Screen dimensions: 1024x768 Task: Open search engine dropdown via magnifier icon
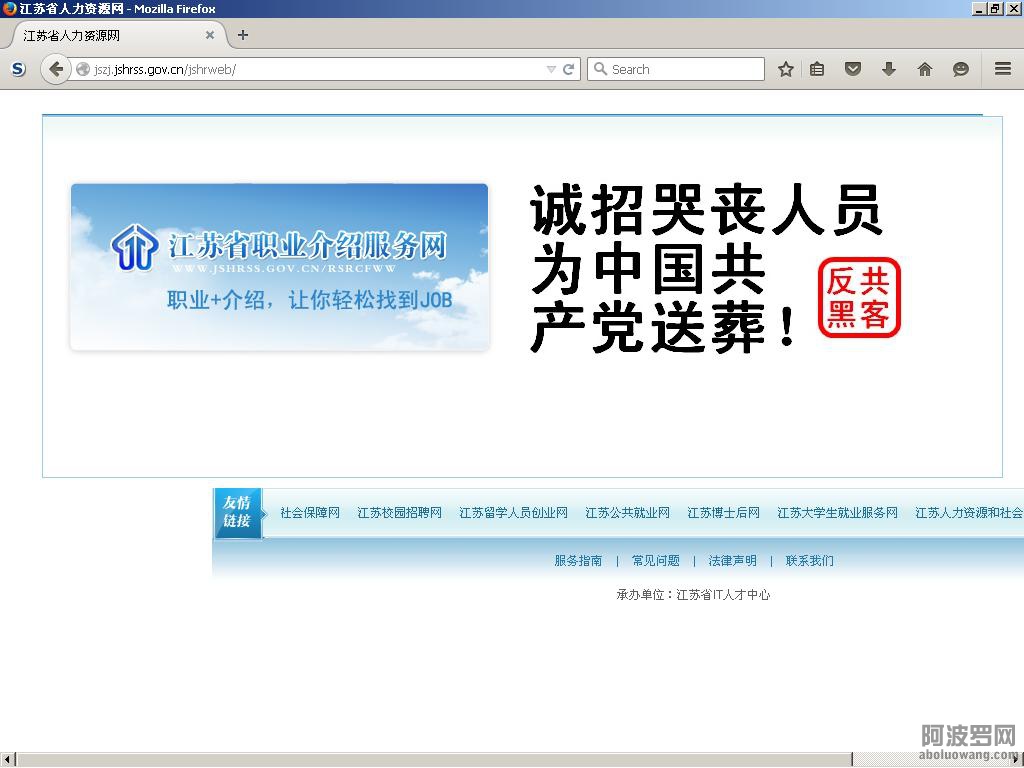coord(600,69)
